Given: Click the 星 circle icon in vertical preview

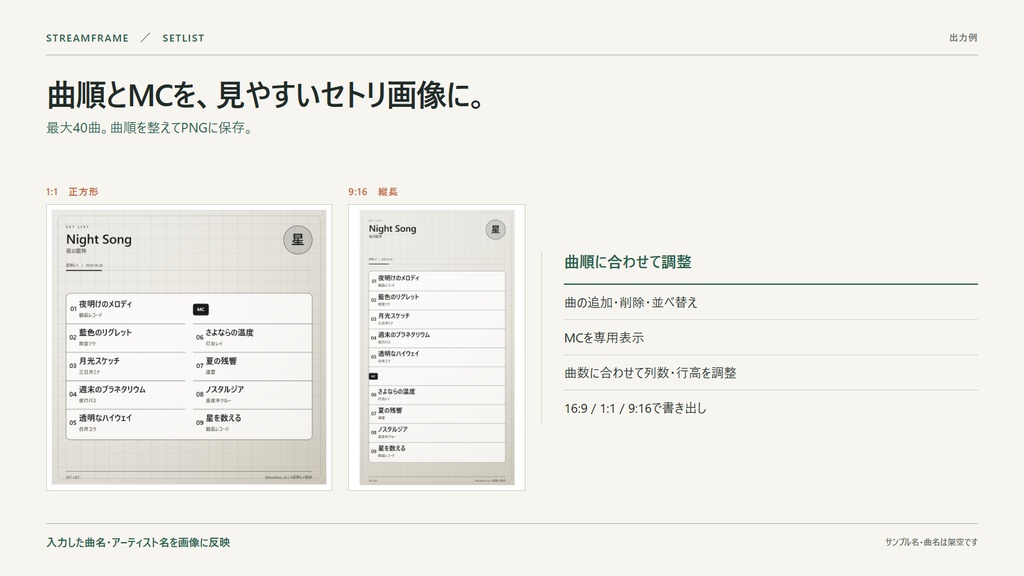Looking at the screenshot, I should 495,229.
